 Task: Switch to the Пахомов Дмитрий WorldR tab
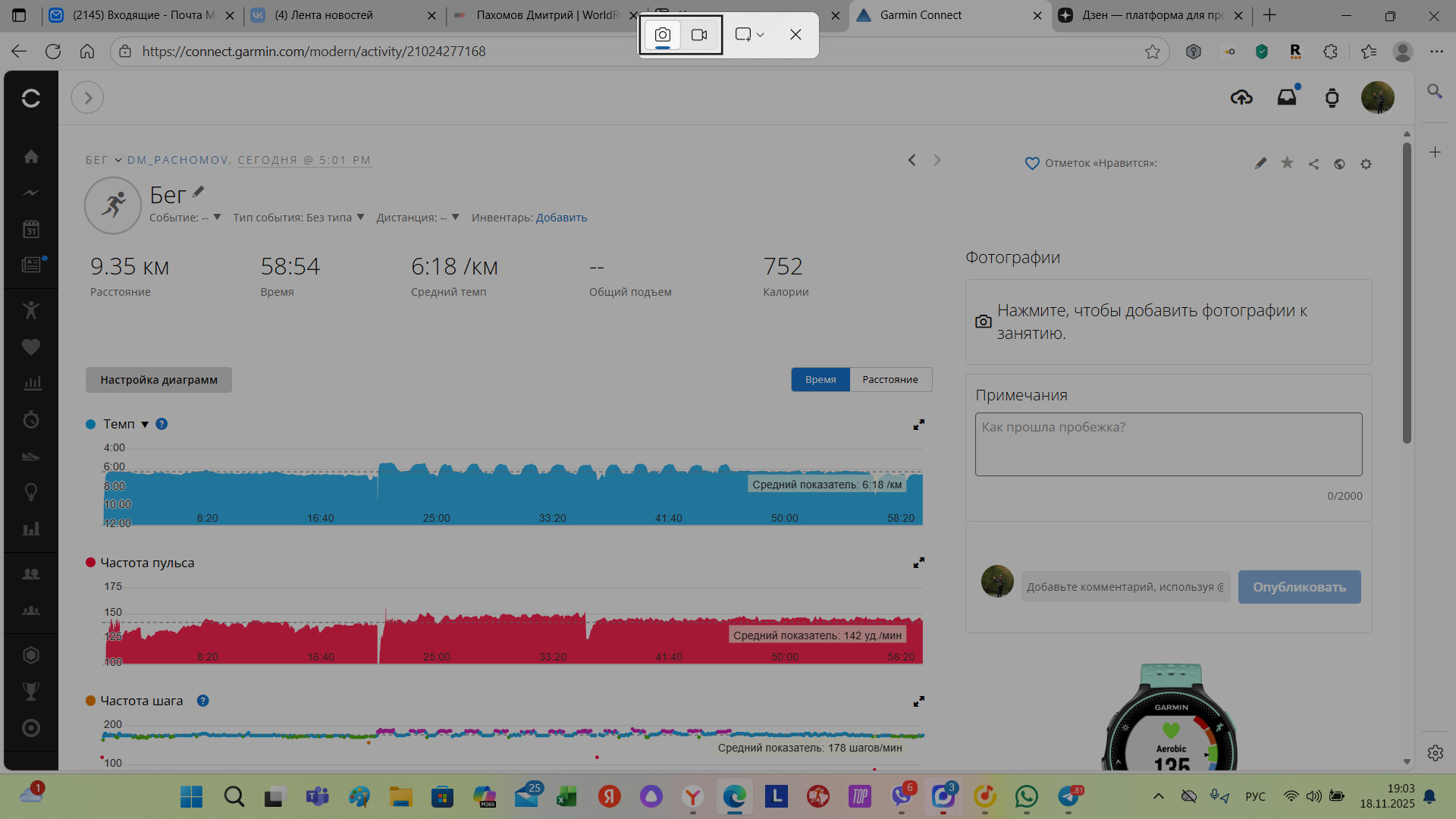pyautogui.click(x=544, y=15)
